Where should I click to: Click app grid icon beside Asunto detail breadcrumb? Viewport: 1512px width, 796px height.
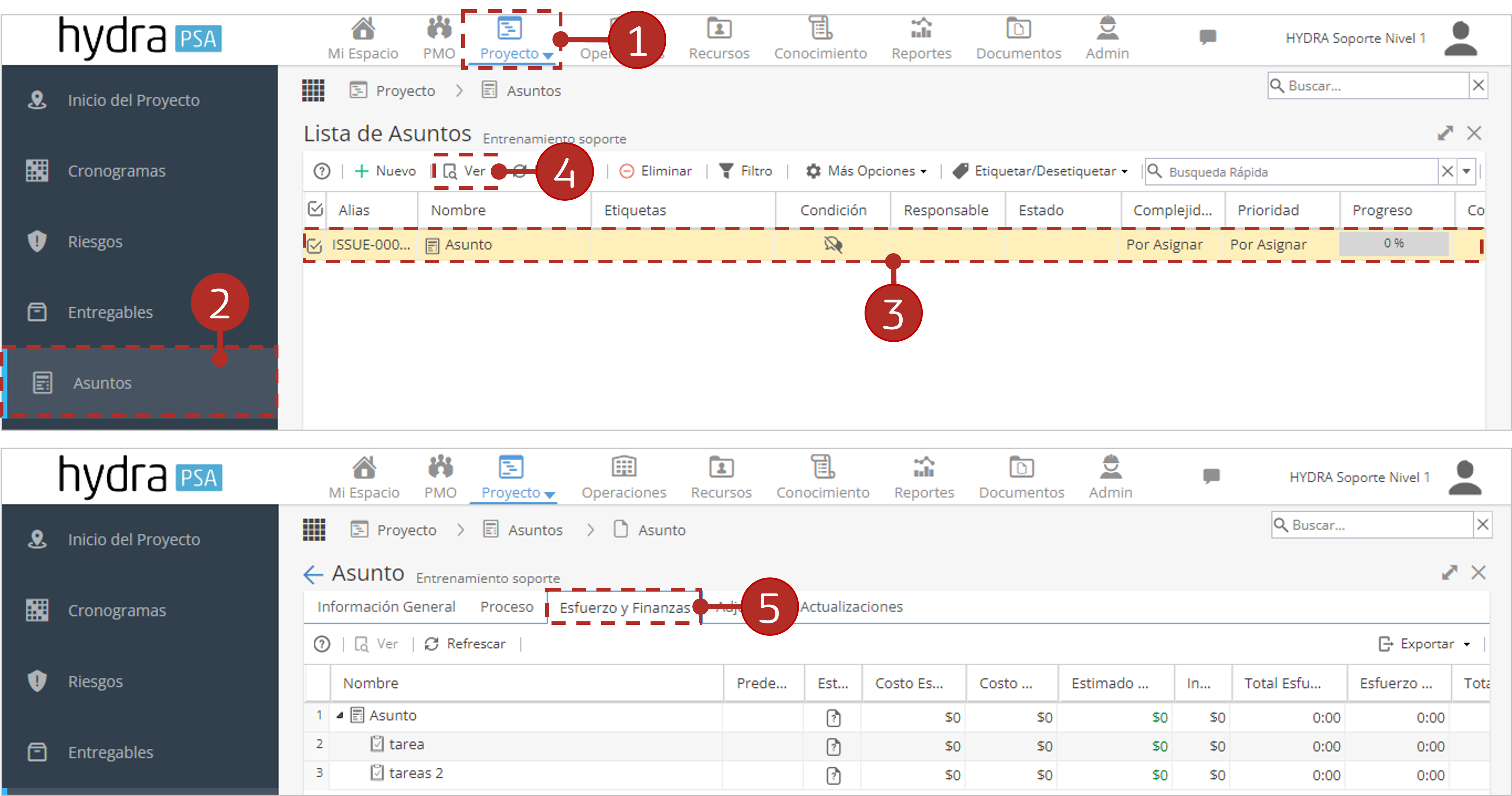[313, 530]
